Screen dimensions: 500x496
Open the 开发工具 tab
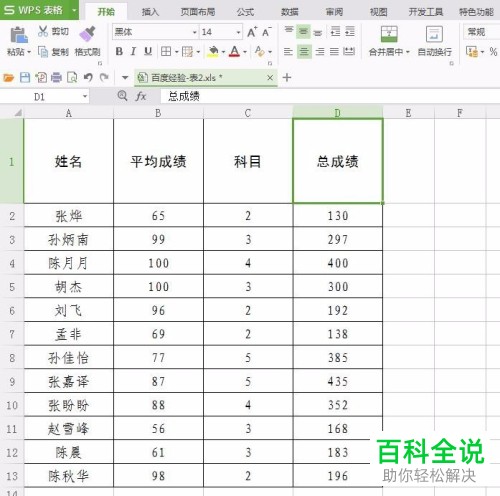click(426, 12)
